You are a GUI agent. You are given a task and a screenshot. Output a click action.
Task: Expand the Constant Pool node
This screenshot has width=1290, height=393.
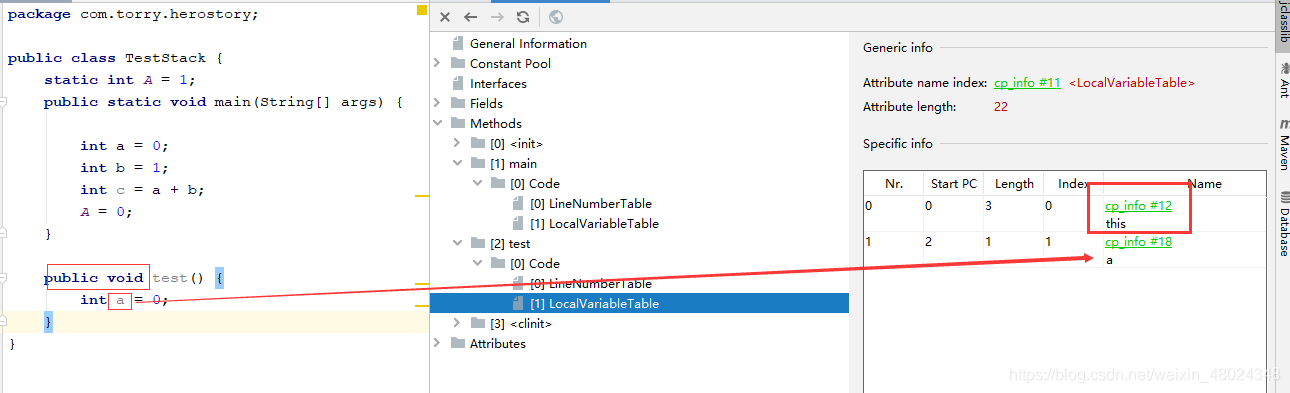pos(437,63)
